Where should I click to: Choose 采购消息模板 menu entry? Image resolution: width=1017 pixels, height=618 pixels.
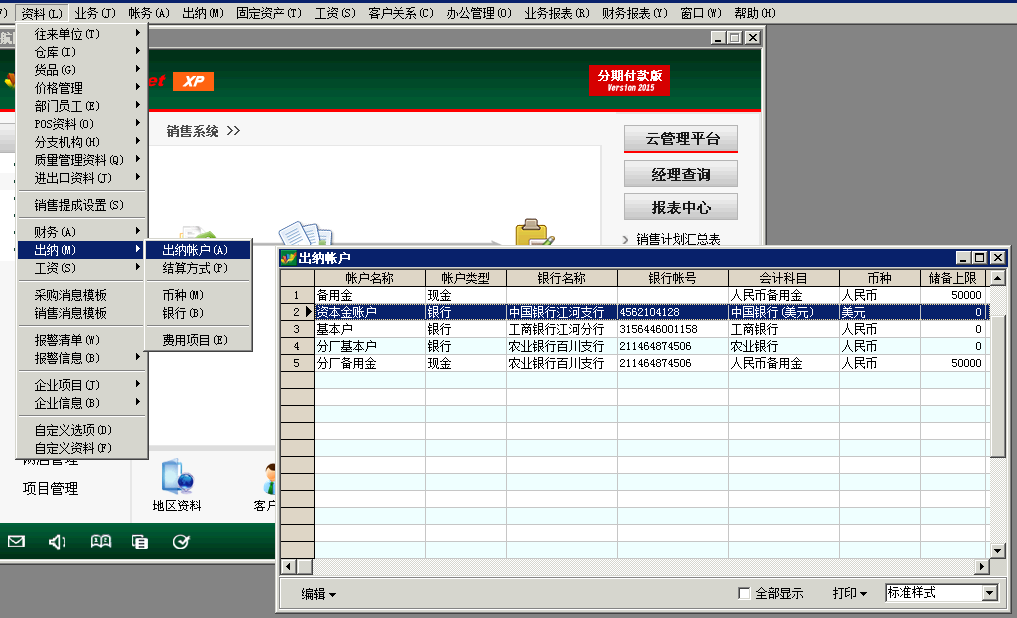(x=82, y=295)
